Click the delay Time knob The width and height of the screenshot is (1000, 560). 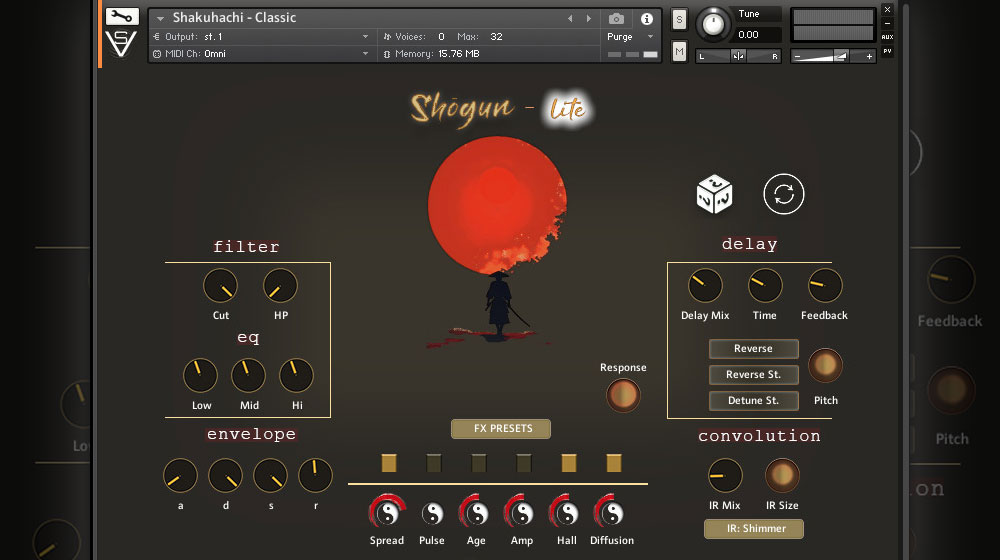765,285
